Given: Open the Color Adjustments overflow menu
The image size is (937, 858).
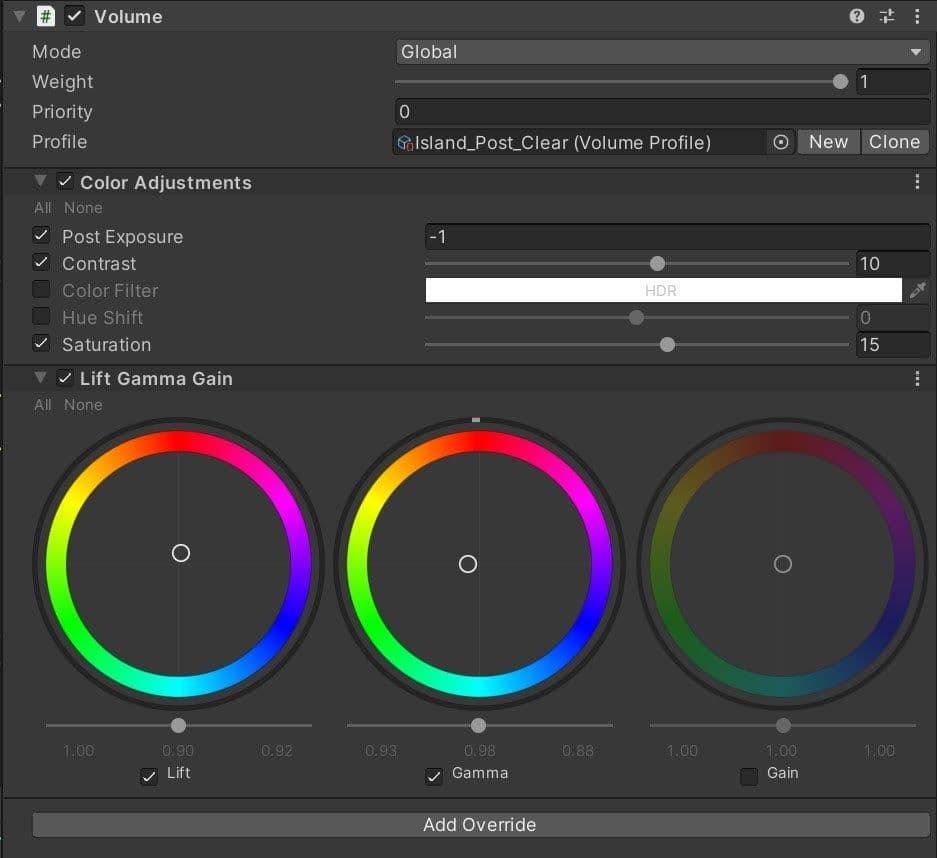Looking at the screenshot, I should coord(917,180).
